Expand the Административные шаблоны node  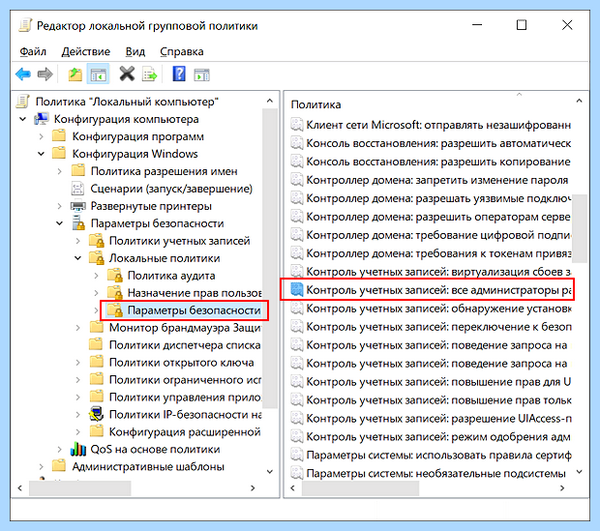point(41,466)
